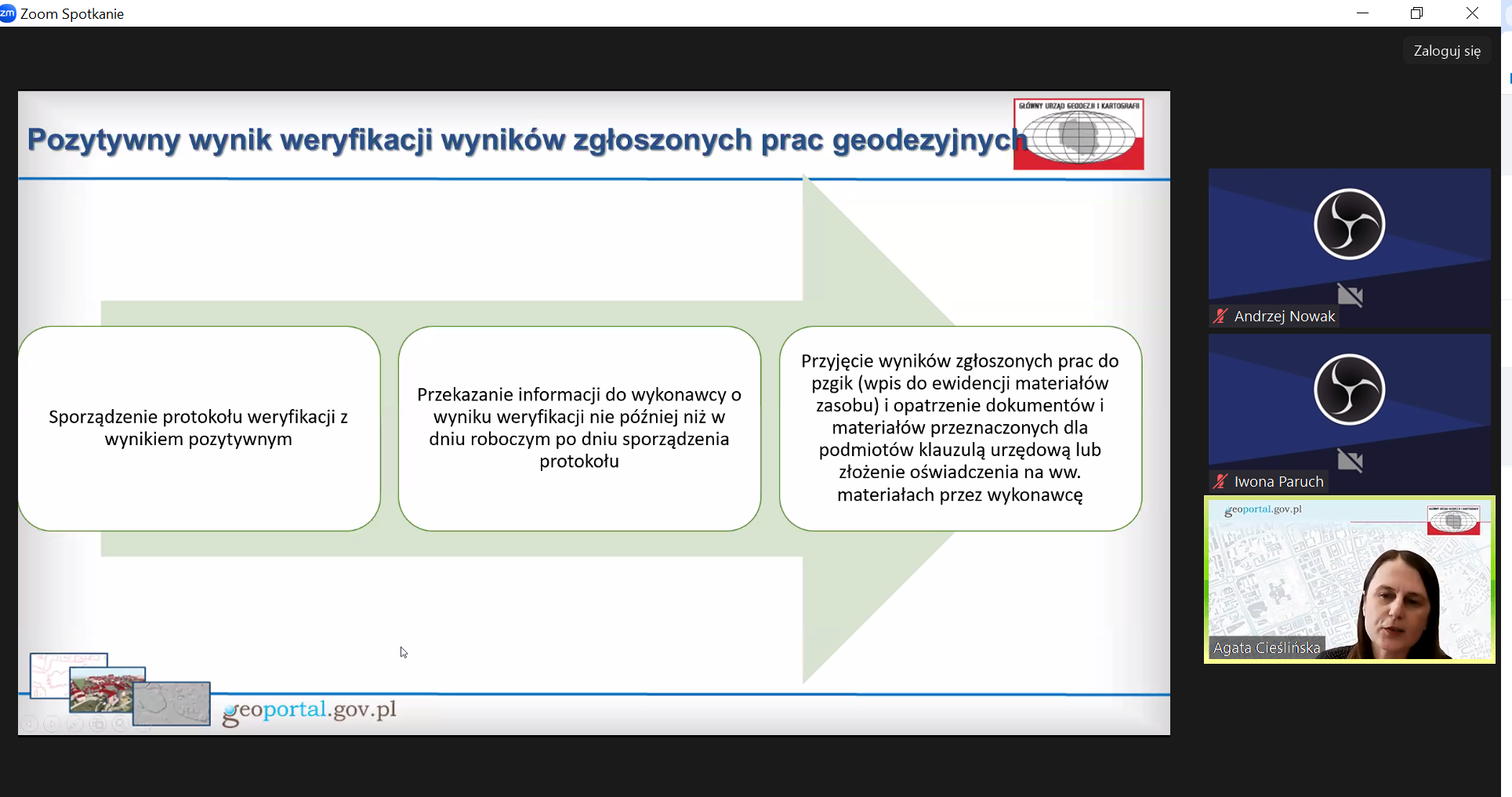Advance to next slide using faint arrow control
1512x797 pixels.
click(x=52, y=724)
